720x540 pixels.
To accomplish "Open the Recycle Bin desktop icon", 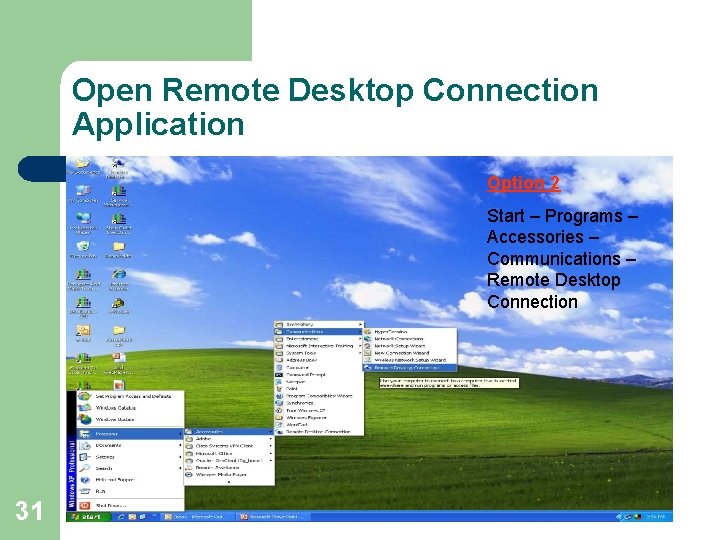I will (x=83, y=249).
